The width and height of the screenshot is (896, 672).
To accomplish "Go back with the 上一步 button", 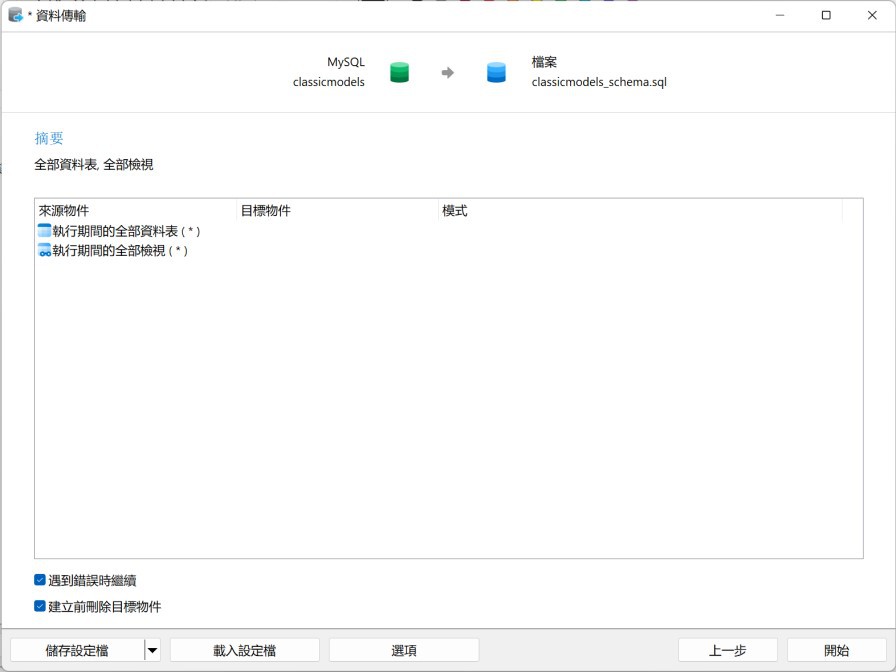I will coord(728,649).
